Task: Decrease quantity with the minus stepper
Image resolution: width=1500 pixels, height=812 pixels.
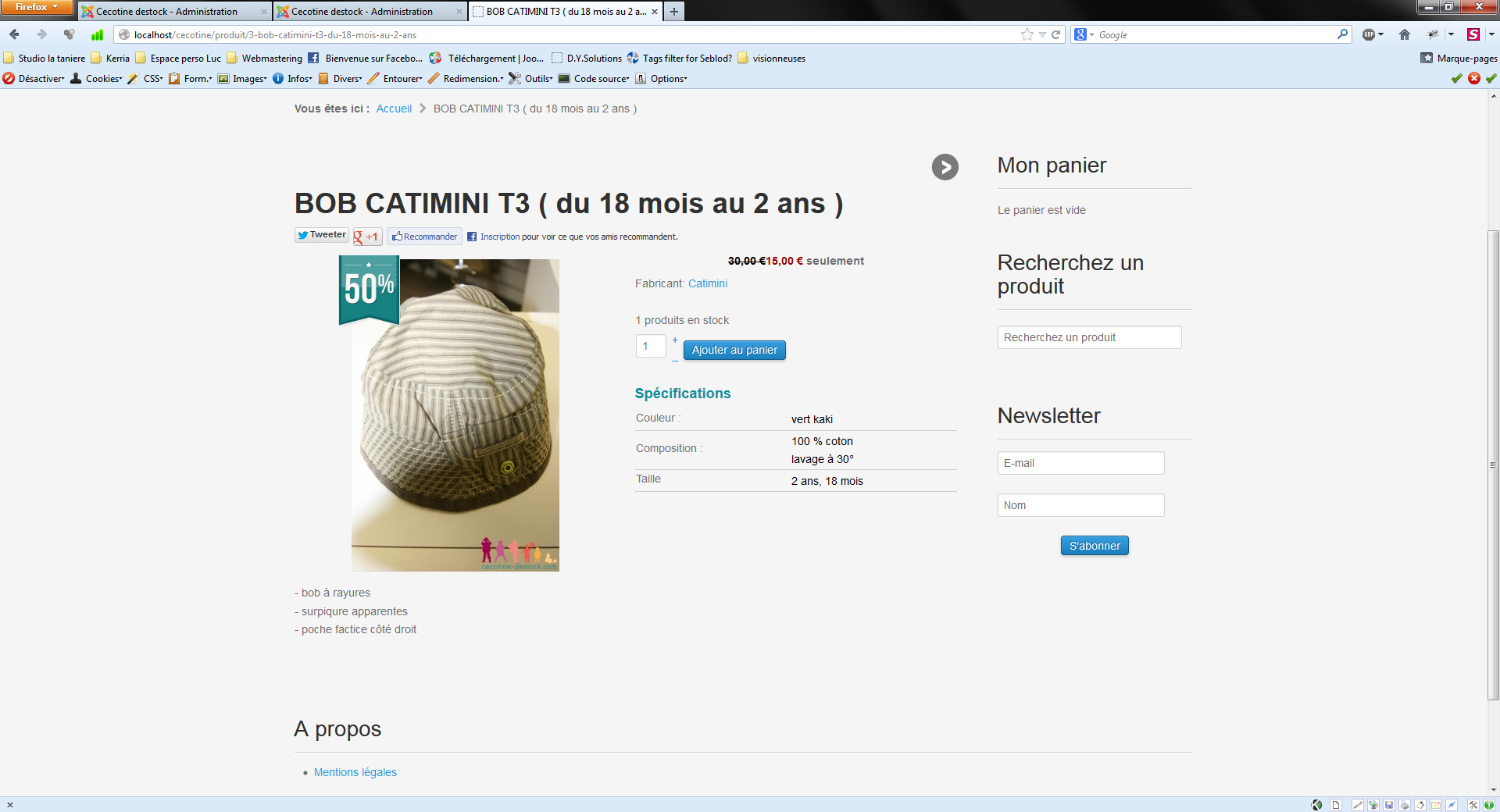Action: 675,361
